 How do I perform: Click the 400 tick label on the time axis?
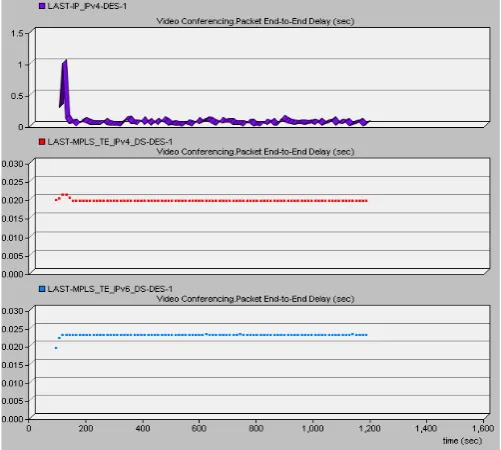pos(142,428)
